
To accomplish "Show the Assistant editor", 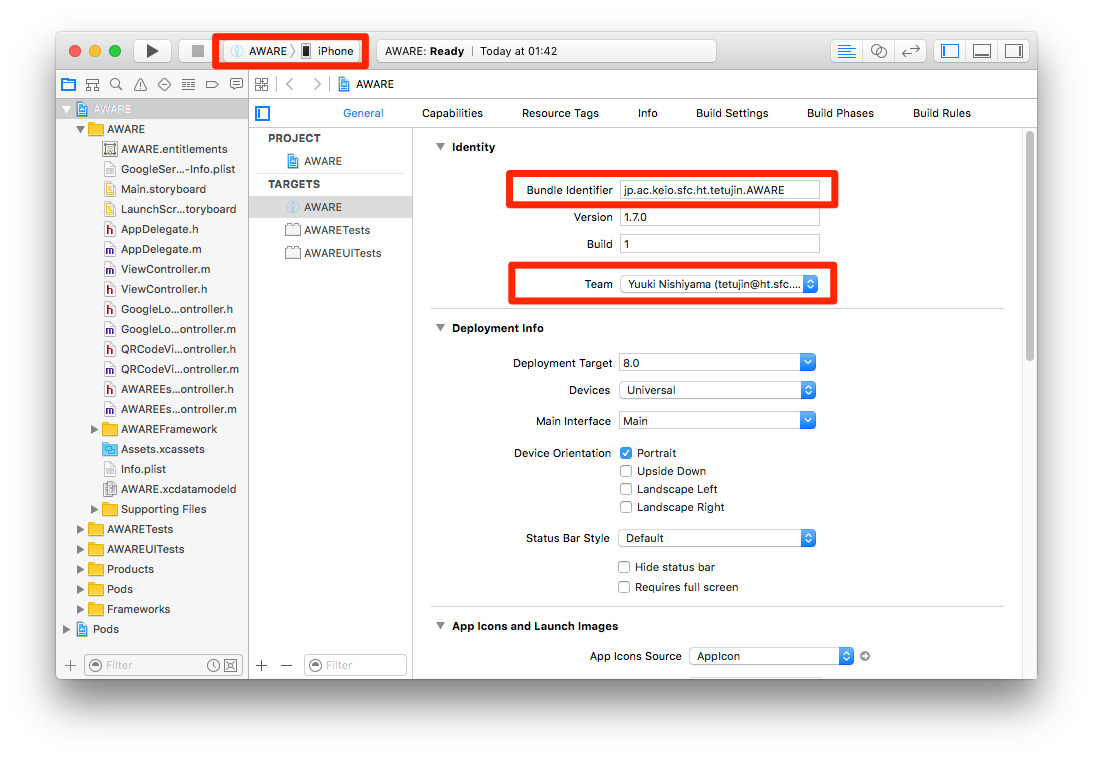I will [x=878, y=51].
